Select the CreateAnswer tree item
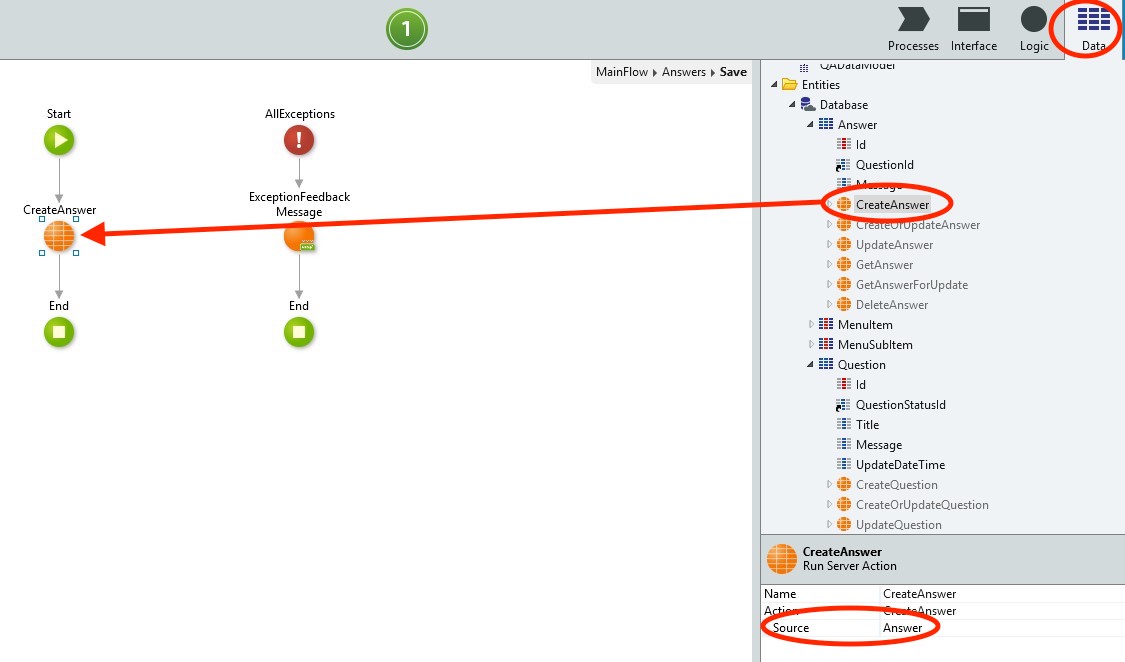Viewport: 1125px width, 662px height. point(892,205)
